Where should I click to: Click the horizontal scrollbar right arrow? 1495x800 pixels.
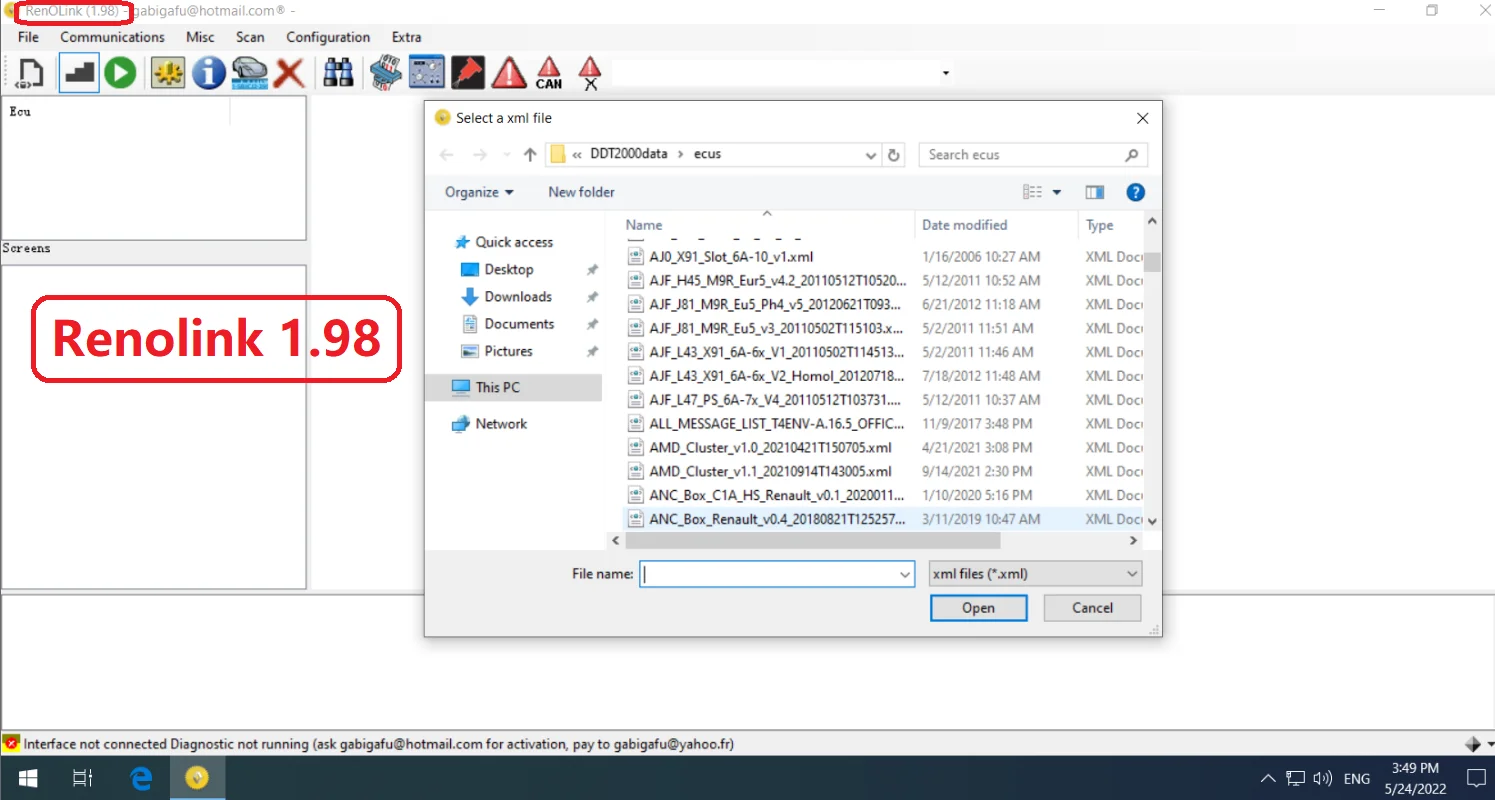pos(1133,540)
